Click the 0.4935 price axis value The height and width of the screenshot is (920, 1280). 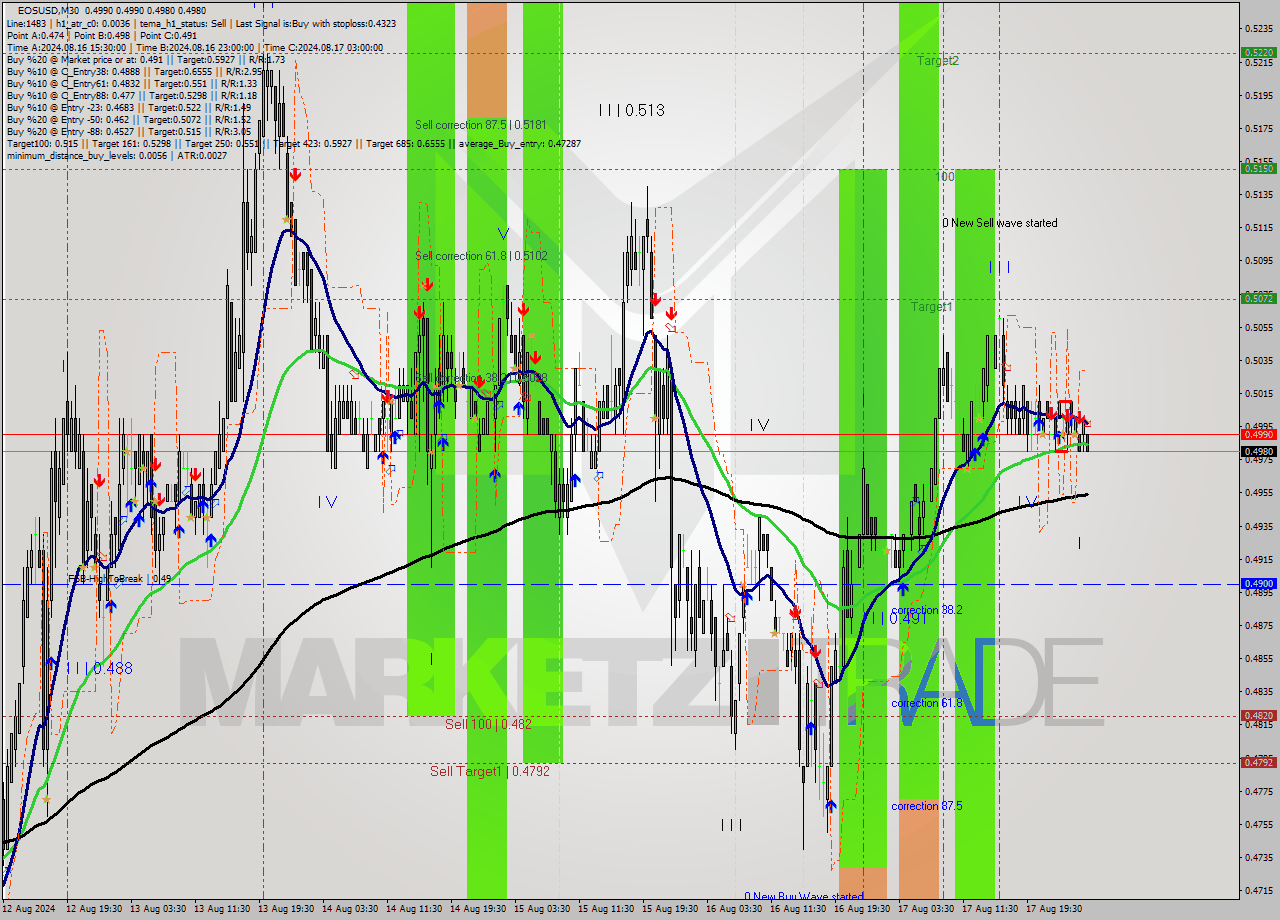(x=1259, y=526)
